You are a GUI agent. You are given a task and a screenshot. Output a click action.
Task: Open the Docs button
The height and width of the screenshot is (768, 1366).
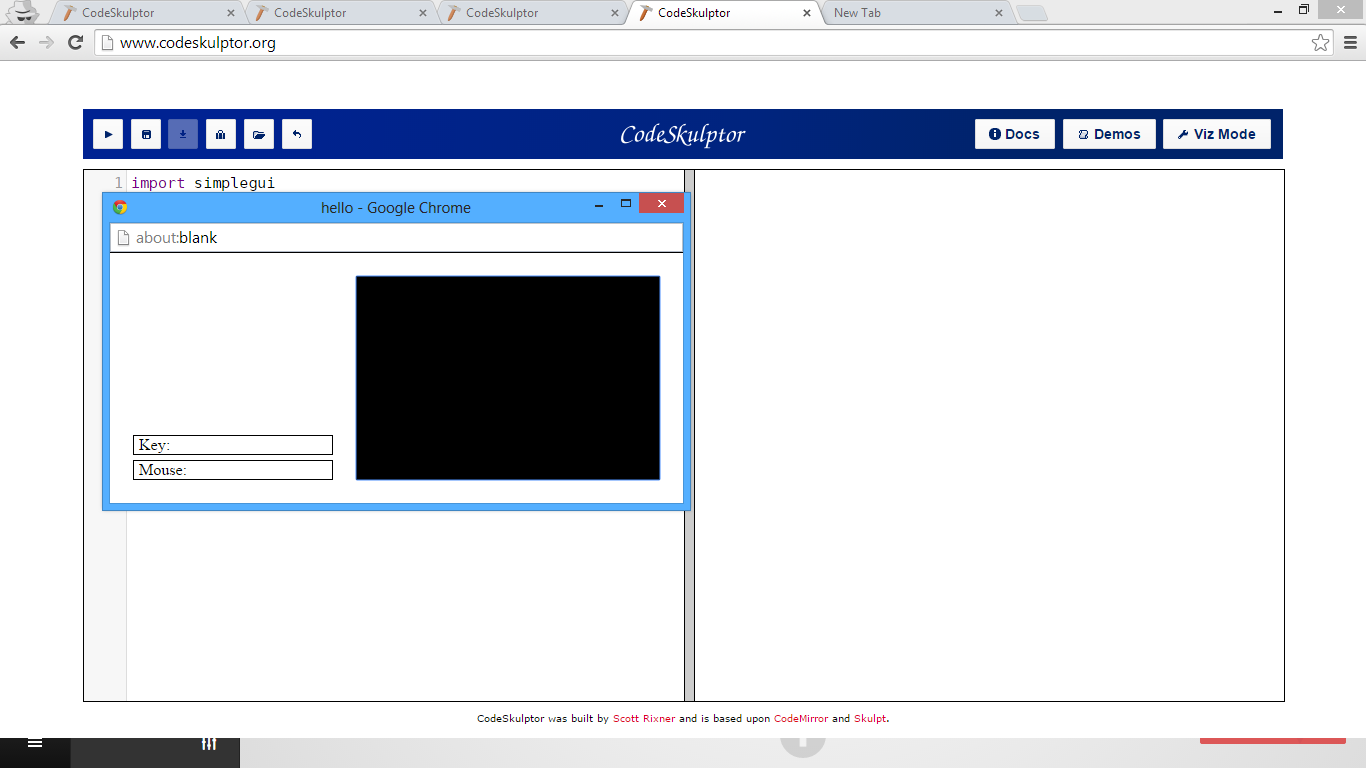[x=1015, y=134]
